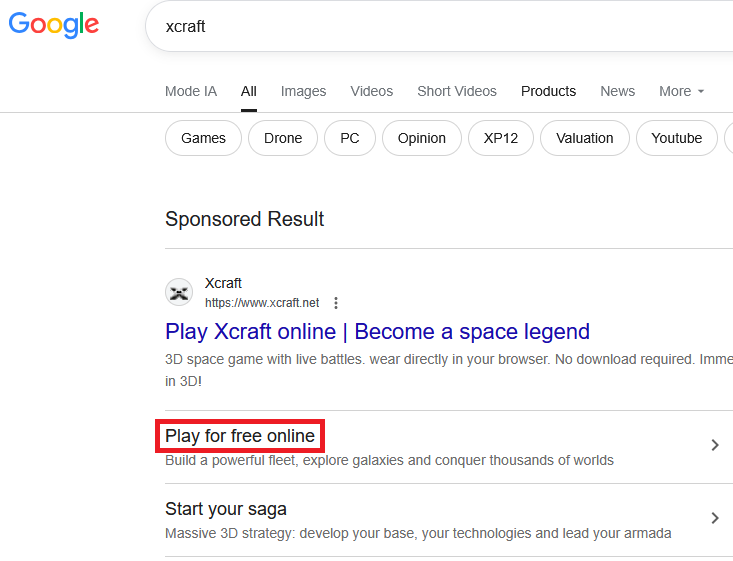The image size is (733, 561).
Task: Switch to the News tab
Action: click(x=618, y=91)
